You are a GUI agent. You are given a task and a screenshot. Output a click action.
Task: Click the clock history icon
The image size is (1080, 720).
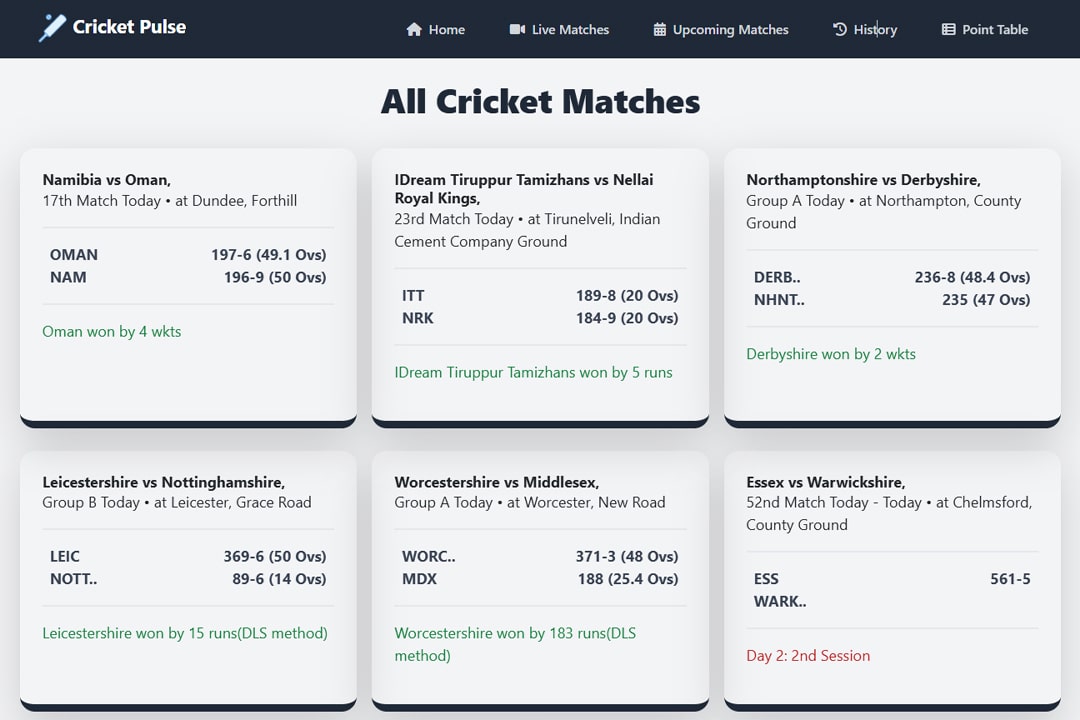pos(840,30)
